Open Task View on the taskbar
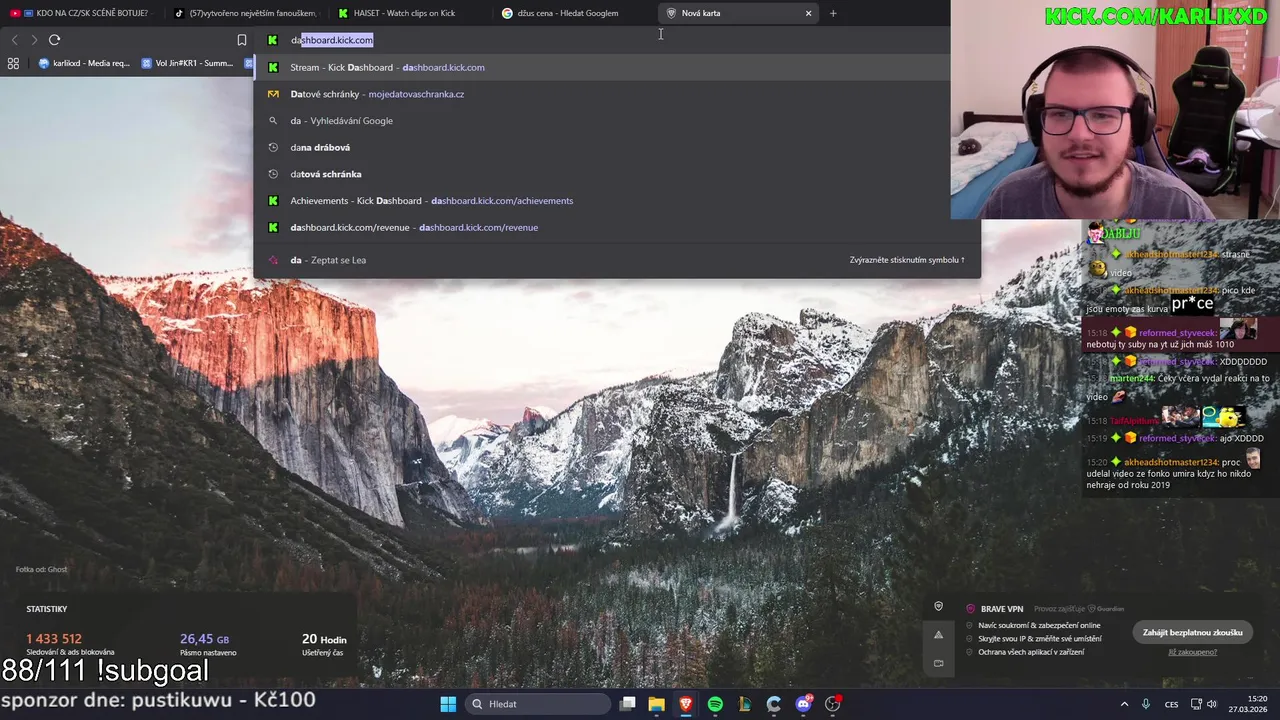 [627, 704]
